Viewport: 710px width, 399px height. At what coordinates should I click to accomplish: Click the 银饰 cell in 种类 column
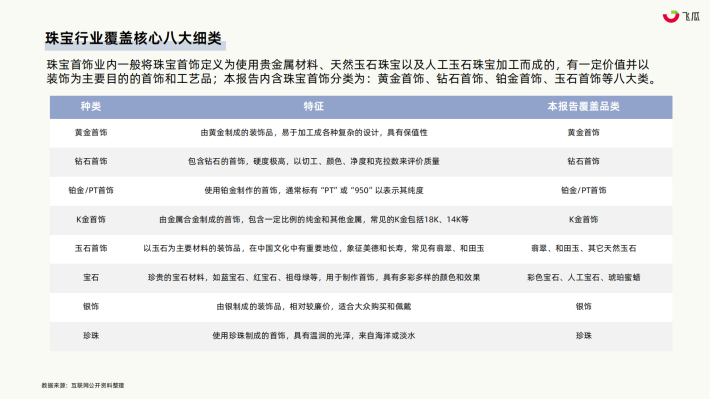91,306
